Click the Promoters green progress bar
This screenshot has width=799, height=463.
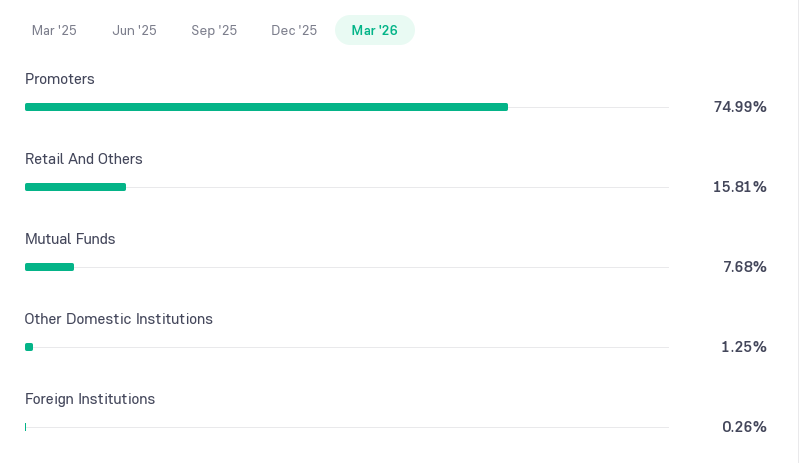[x=267, y=107]
